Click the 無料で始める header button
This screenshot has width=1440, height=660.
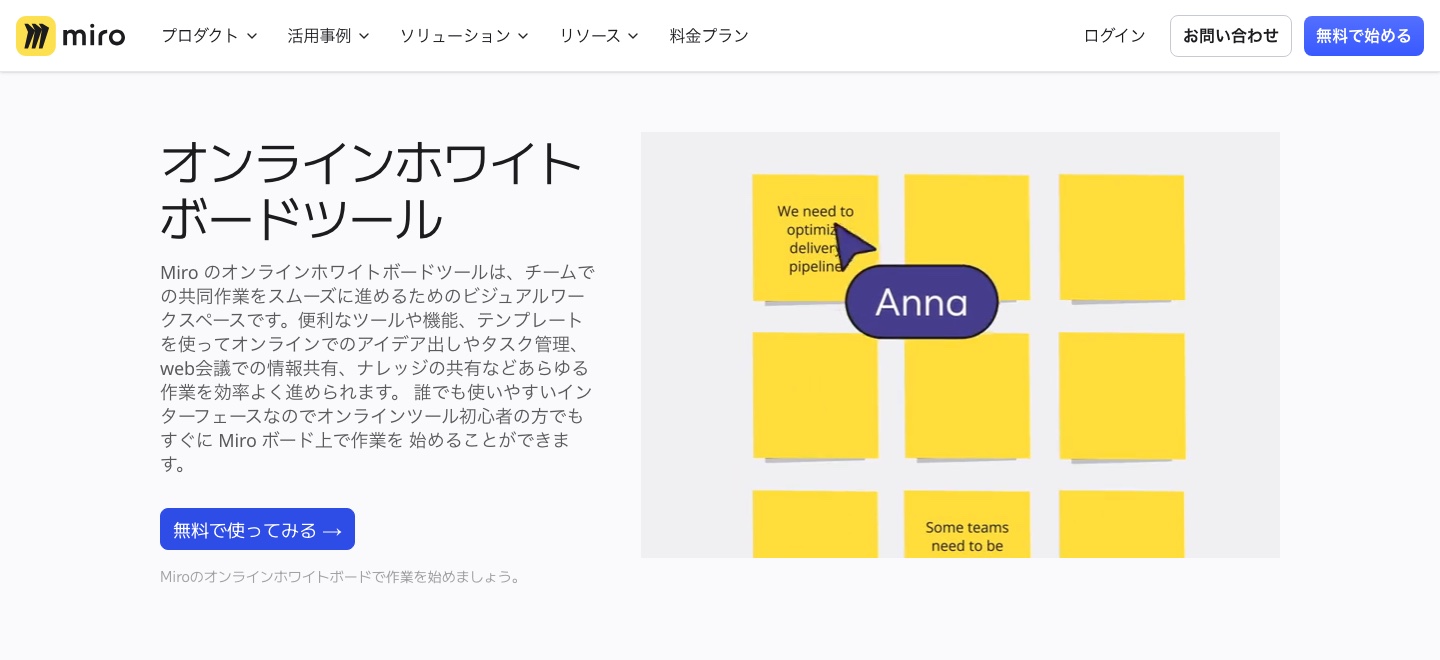tap(1364, 36)
